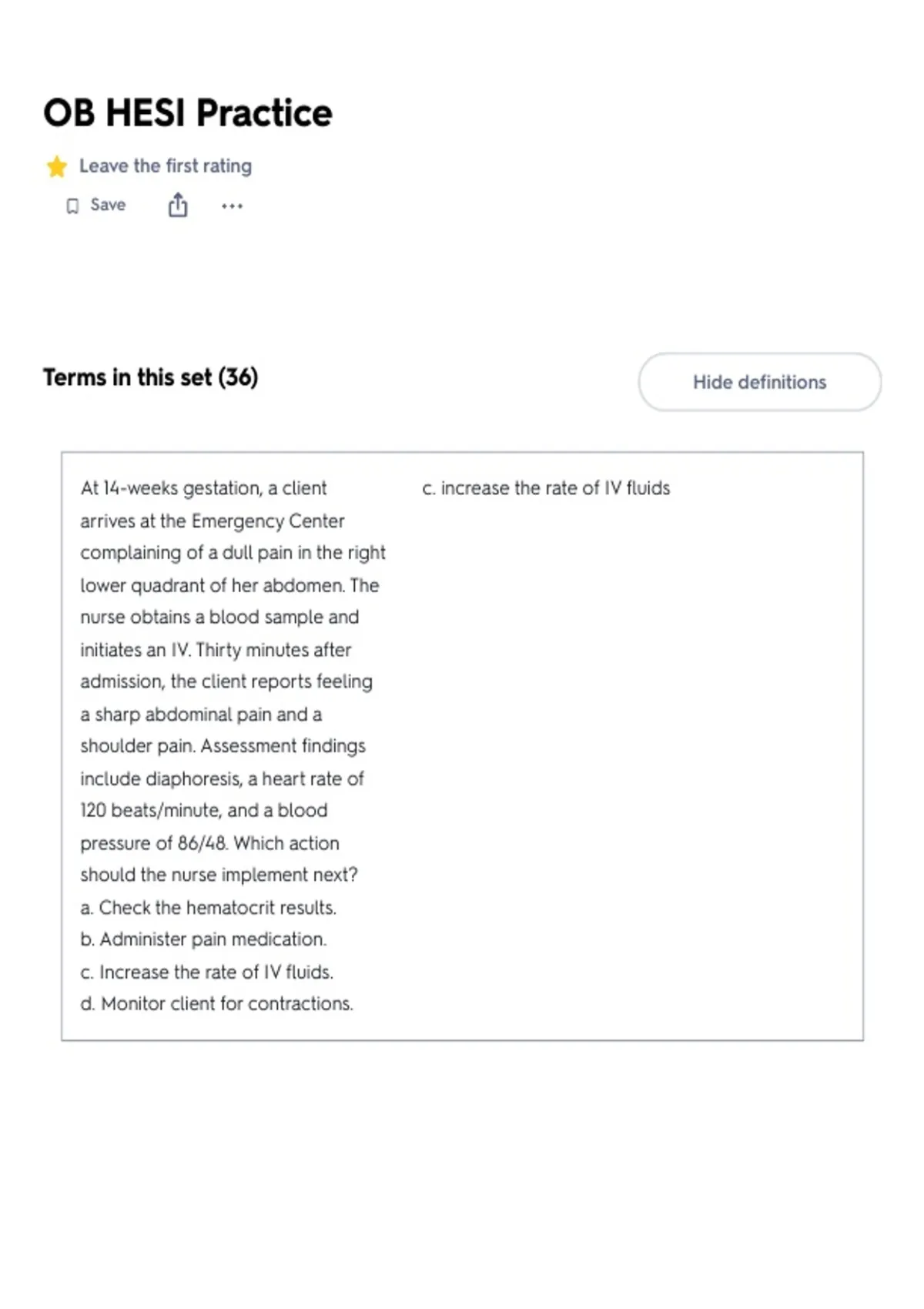Image resolution: width=924 pixels, height=1309 pixels.
Task: Click option c. Increase the rate of IV fluids
Action: 206,972
